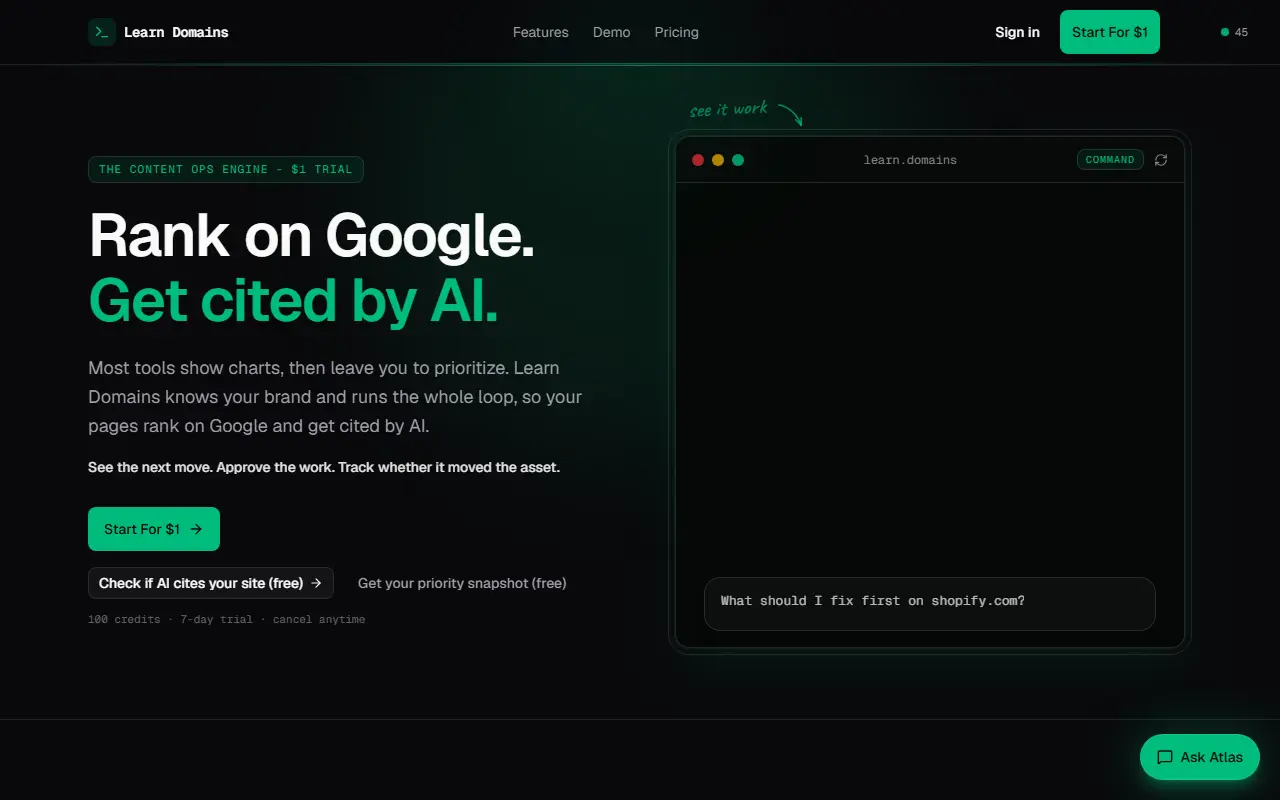1280x800 pixels.
Task: Click the shopify.com prompt input field
Action: (x=930, y=603)
